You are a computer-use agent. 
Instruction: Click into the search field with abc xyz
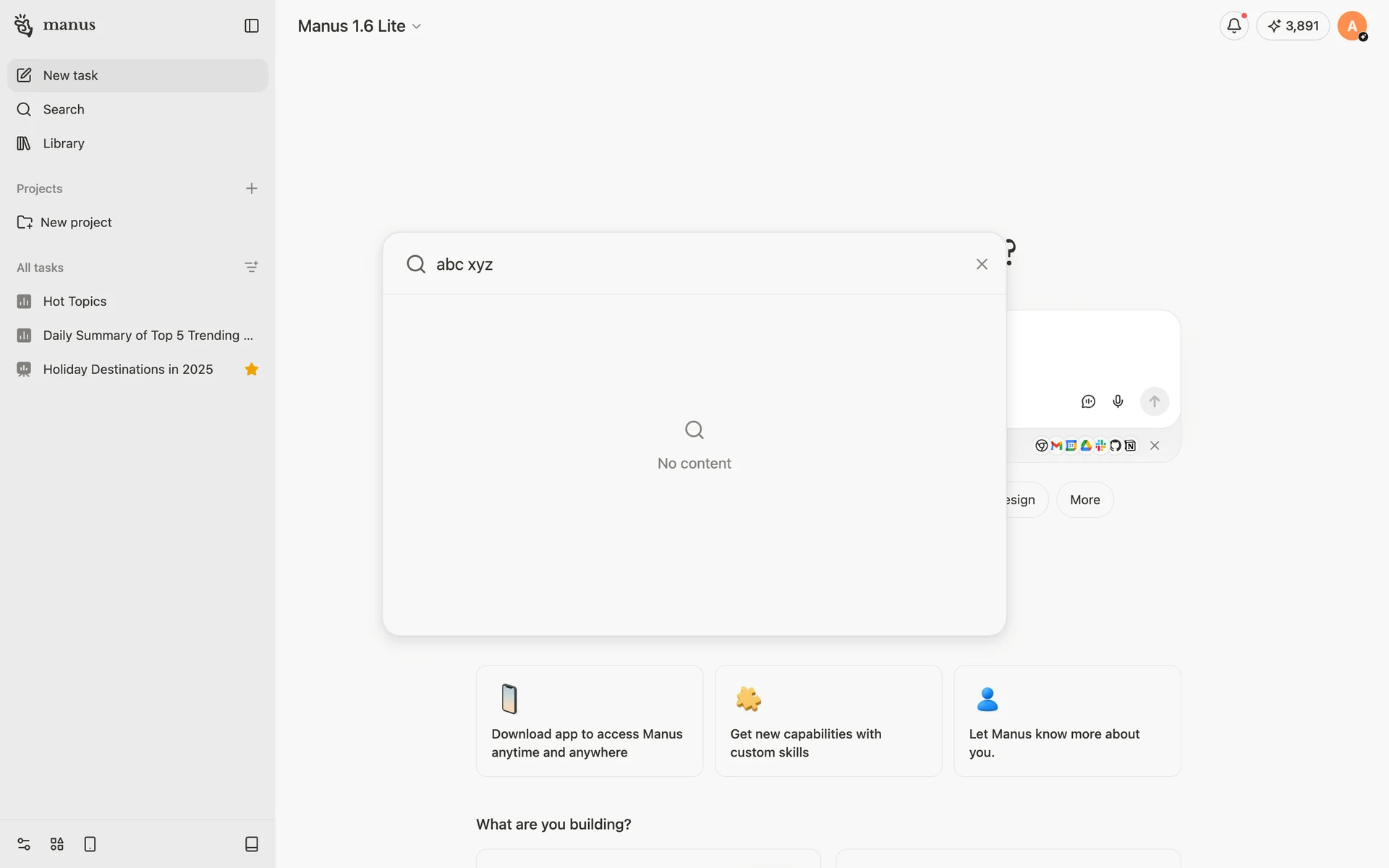[651, 264]
